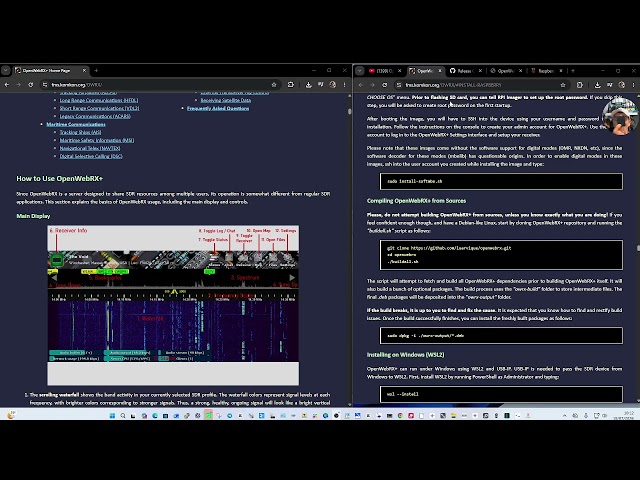
Task: Open Digital Selective Calling (DSC) link
Action: [x=91, y=156]
